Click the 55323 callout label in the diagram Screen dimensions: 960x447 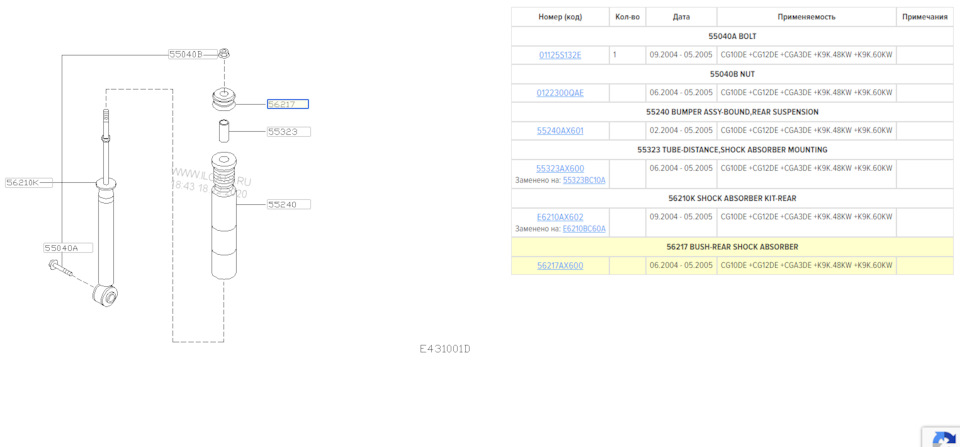click(288, 132)
